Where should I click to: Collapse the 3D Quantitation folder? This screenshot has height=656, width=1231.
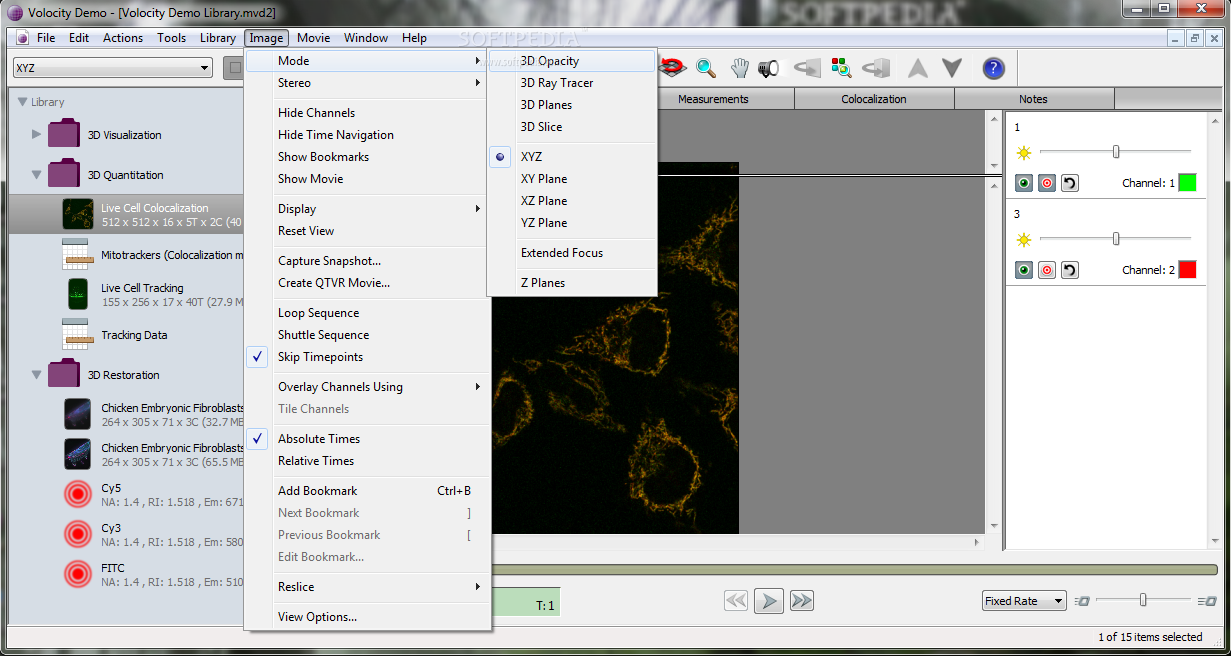[x=36, y=175]
